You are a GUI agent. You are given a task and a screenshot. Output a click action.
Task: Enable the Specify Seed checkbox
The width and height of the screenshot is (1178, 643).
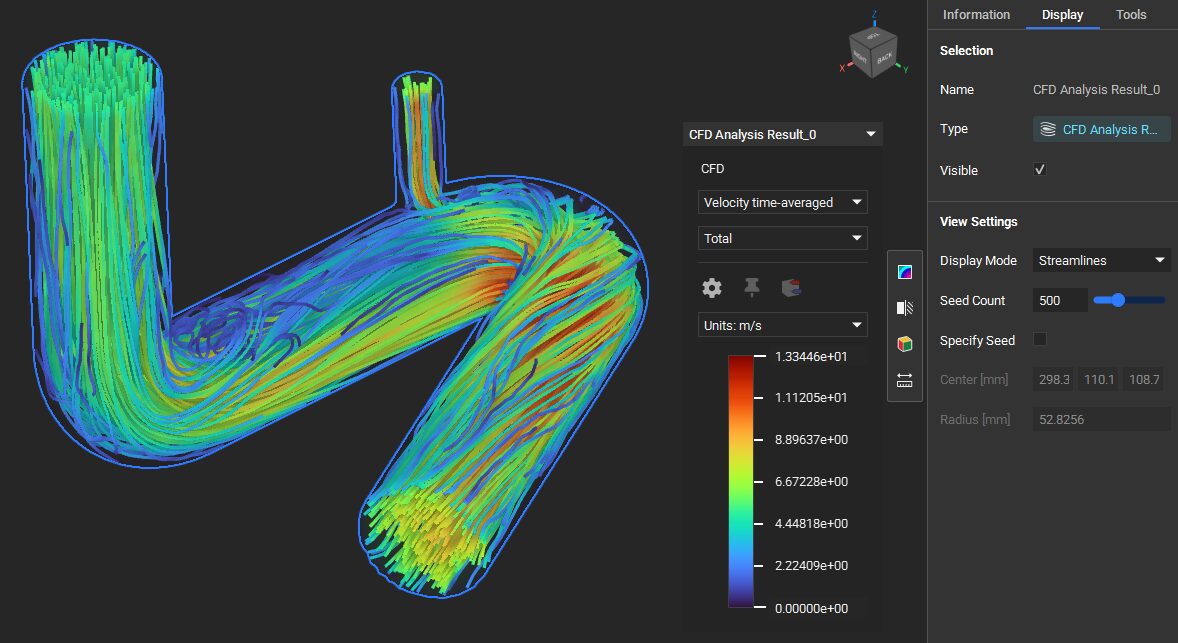pyautogui.click(x=1039, y=339)
